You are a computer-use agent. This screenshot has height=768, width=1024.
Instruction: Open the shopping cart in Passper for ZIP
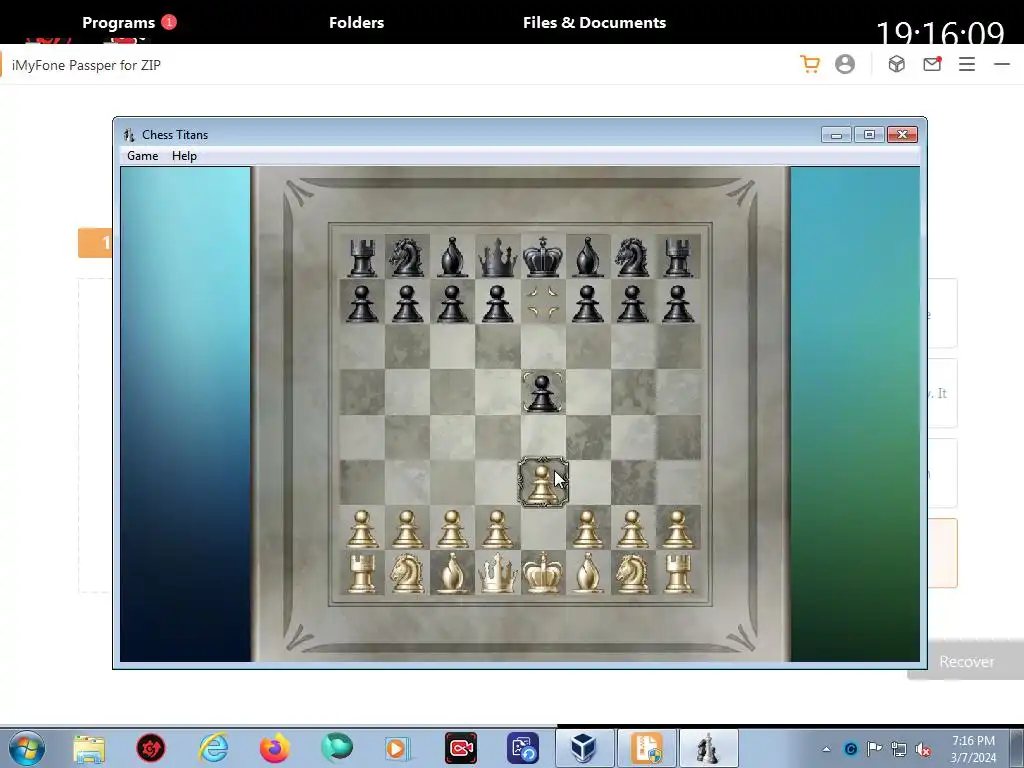point(810,64)
